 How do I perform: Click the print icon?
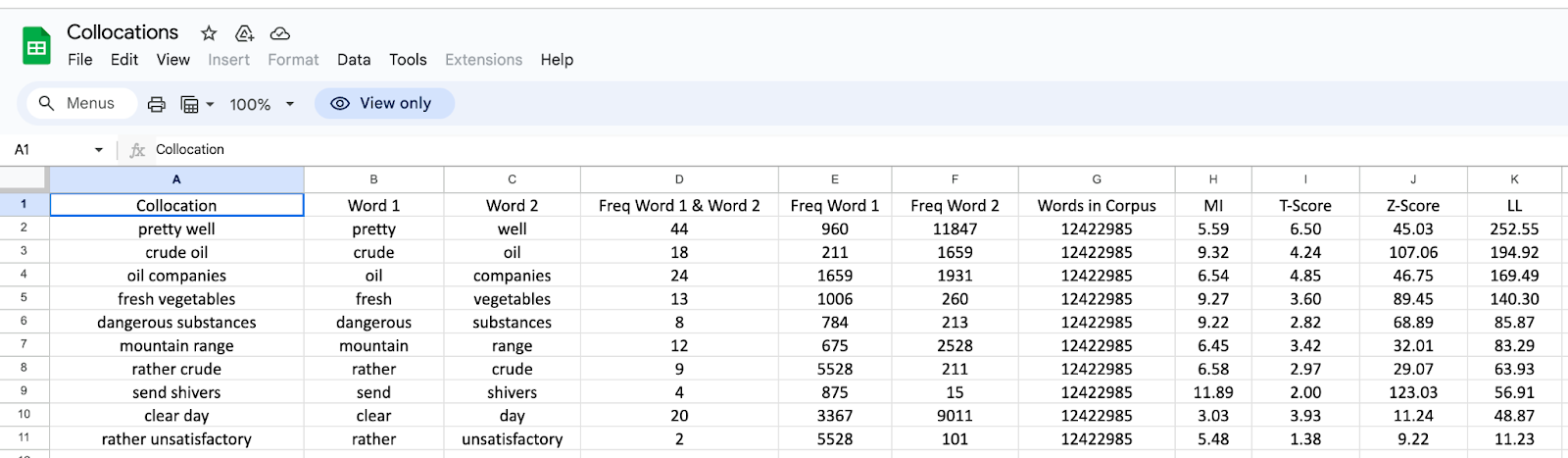pyautogui.click(x=157, y=104)
